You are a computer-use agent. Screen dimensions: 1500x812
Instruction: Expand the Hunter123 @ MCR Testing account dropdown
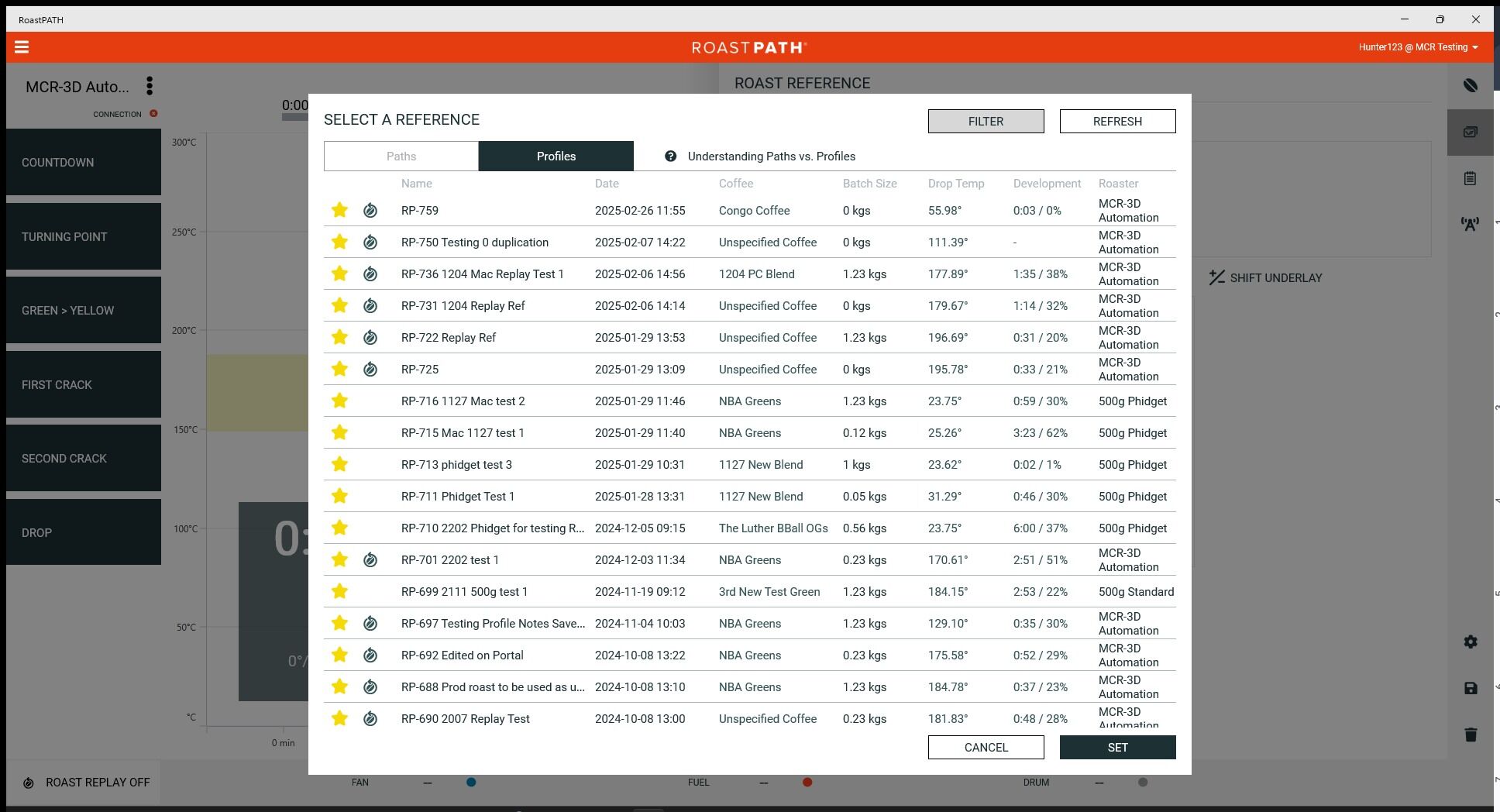1418,47
